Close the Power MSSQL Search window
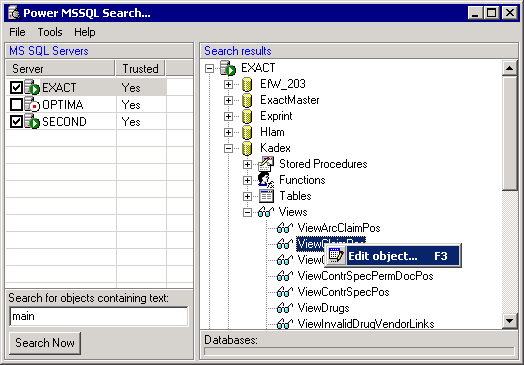 tap(510, 13)
